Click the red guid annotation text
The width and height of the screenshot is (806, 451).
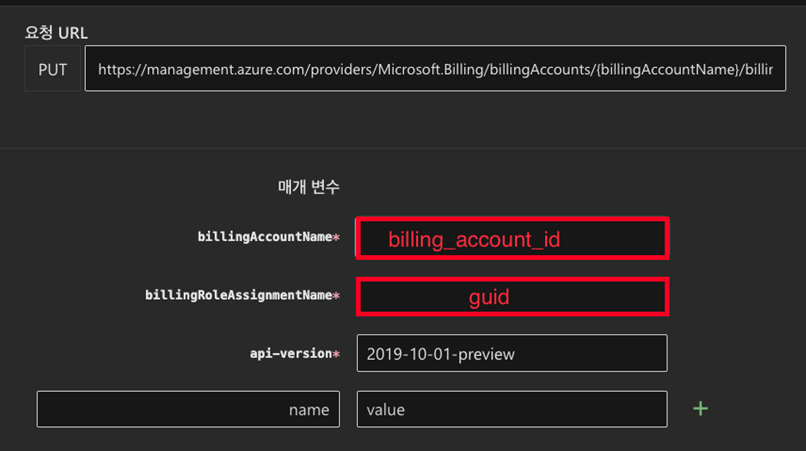pyautogui.click(x=489, y=297)
